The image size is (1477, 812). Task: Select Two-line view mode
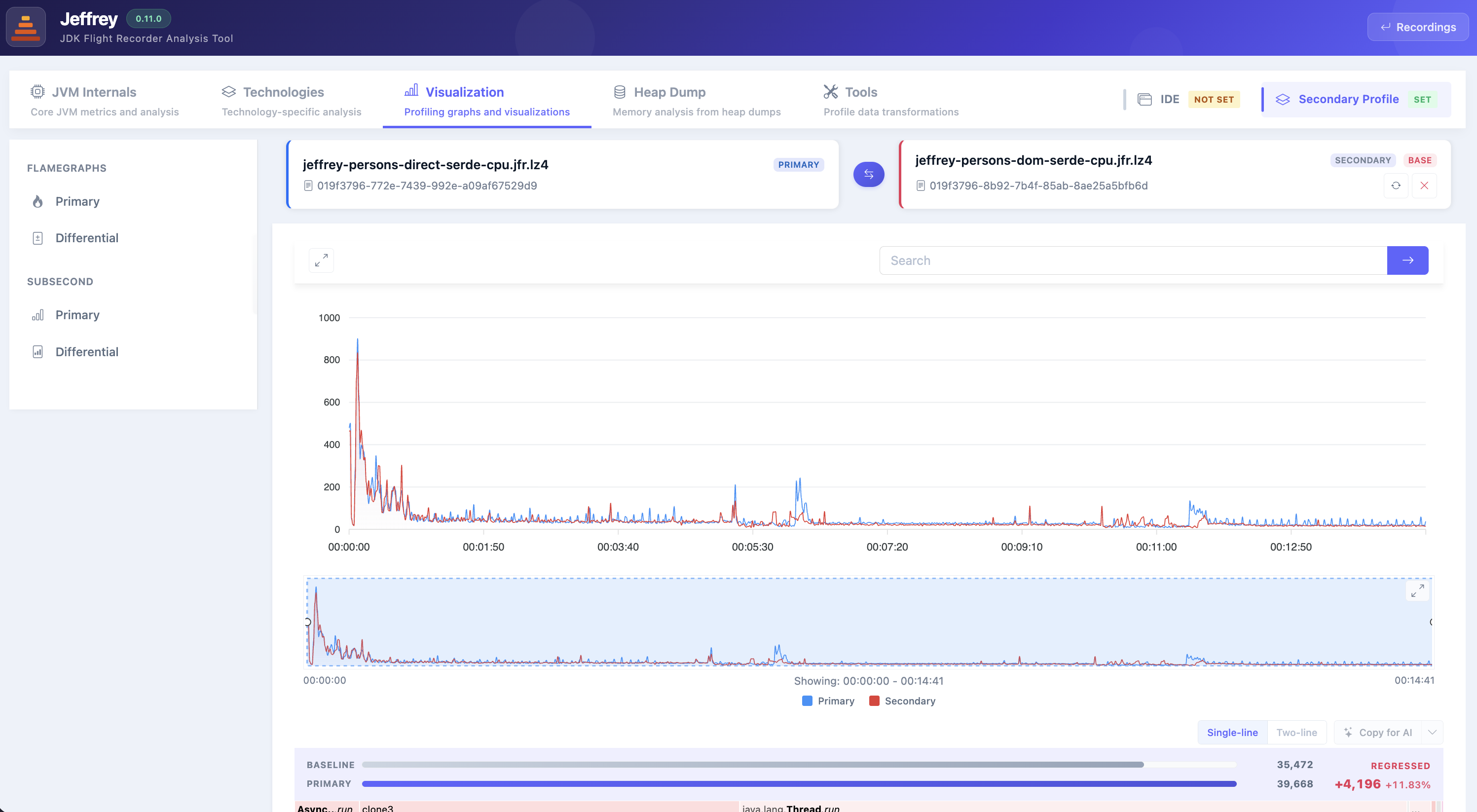[x=1296, y=732]
